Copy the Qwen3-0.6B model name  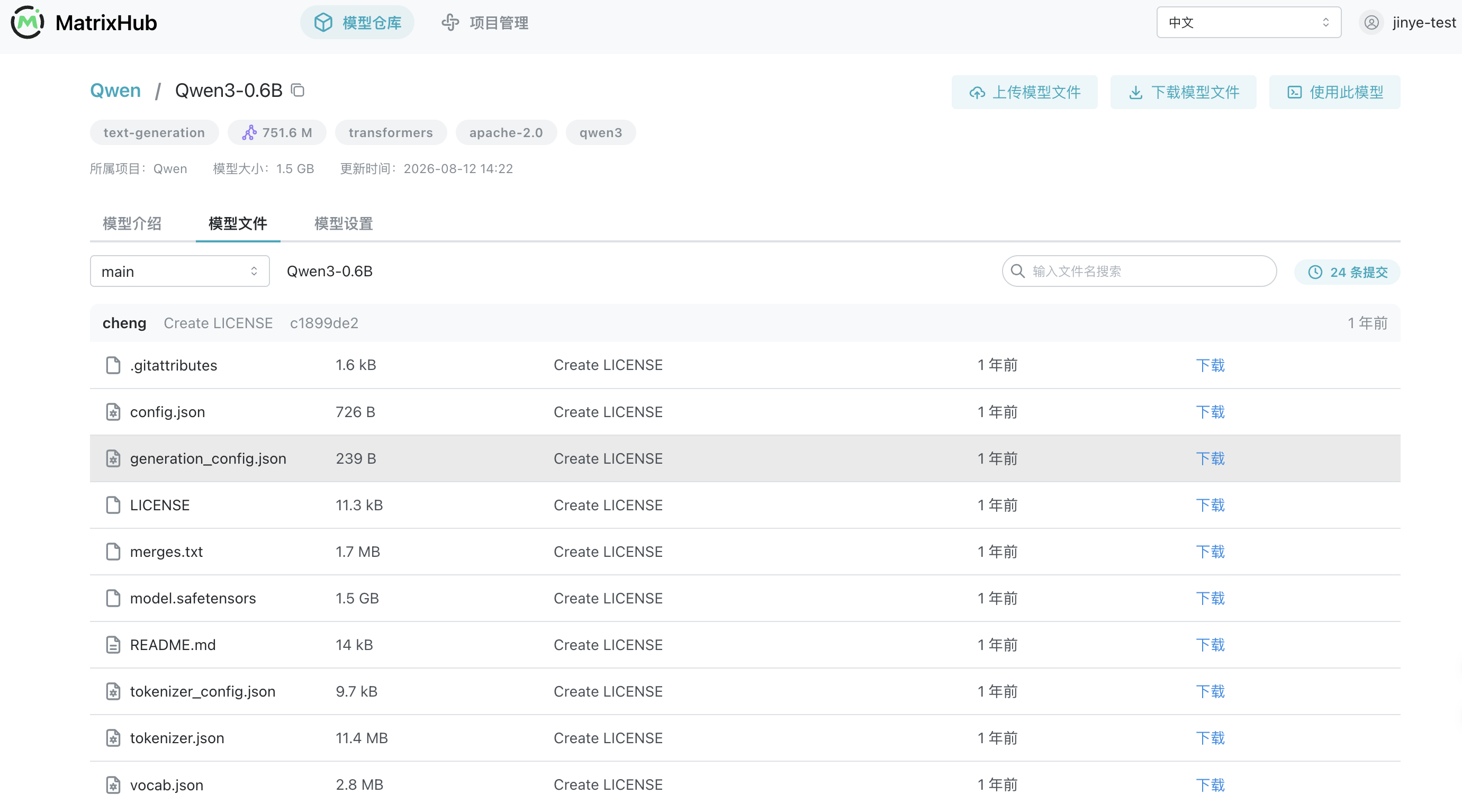click(298, 90)
